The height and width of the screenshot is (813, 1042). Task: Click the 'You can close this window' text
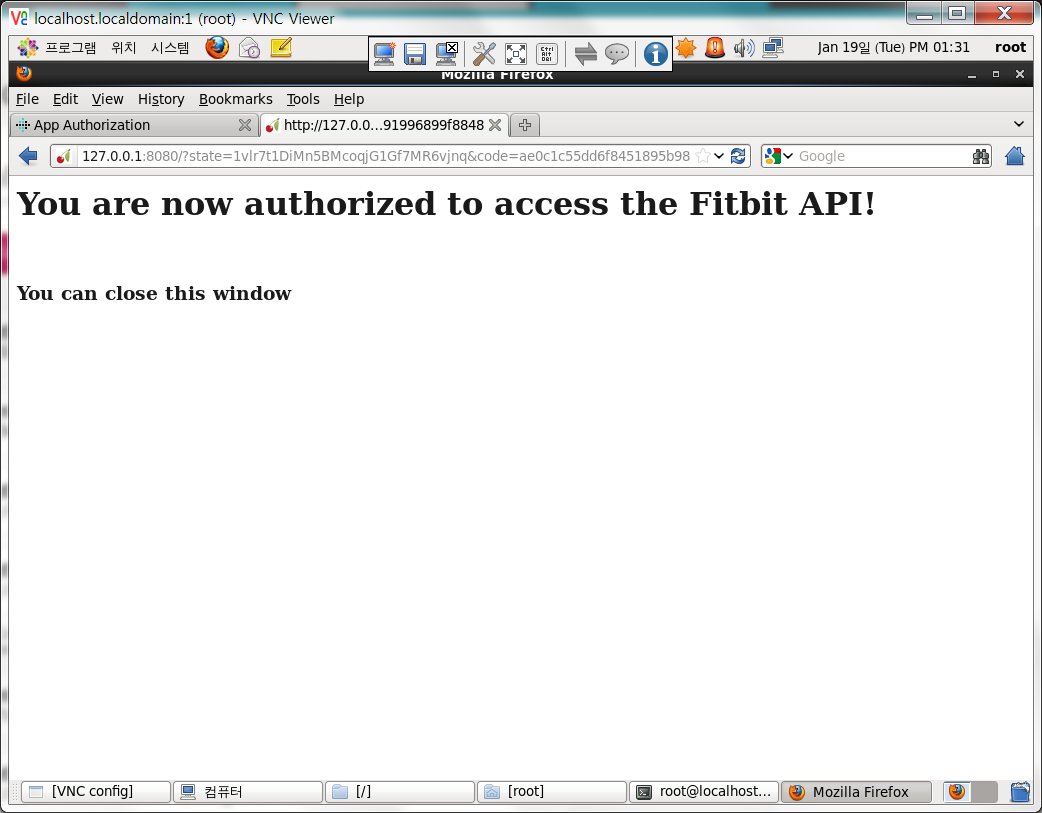coord(154,294)
